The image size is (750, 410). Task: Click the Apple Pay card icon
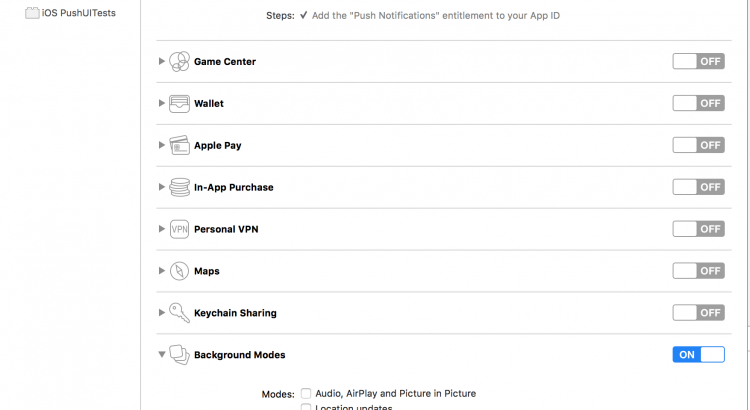coord(180,145)
